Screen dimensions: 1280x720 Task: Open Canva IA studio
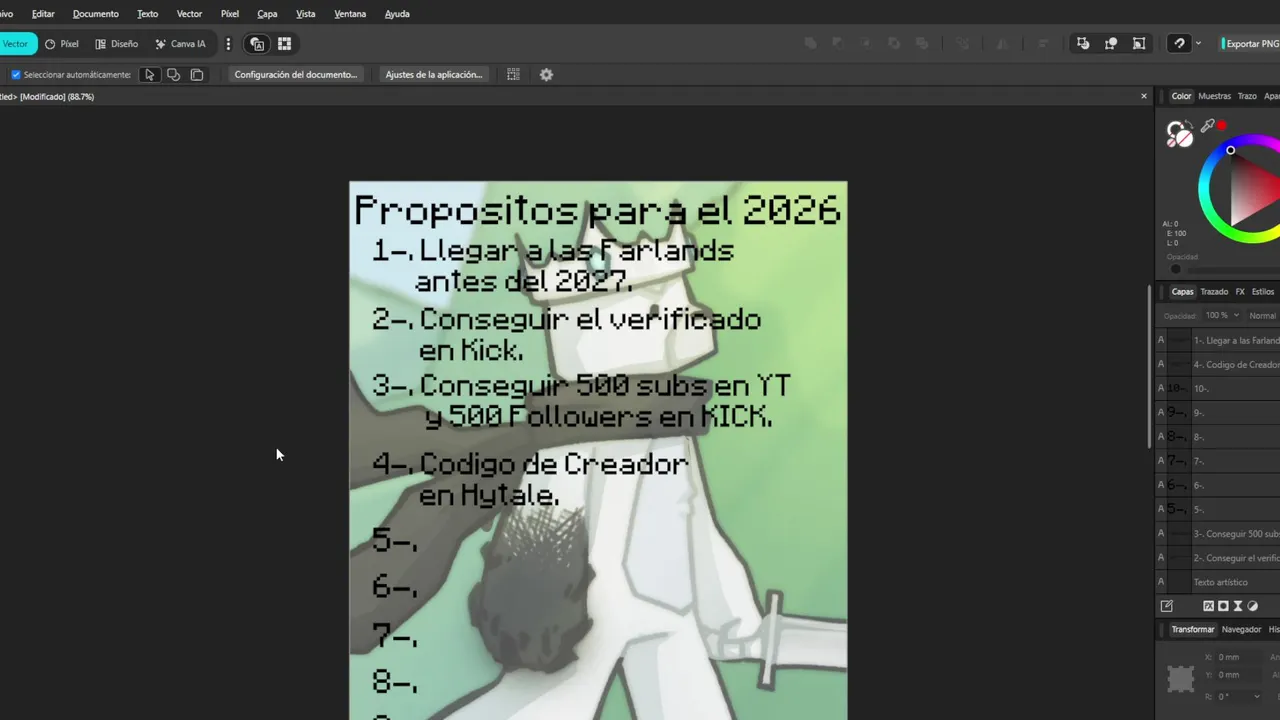pyautogui.click(x=181, y=44)
